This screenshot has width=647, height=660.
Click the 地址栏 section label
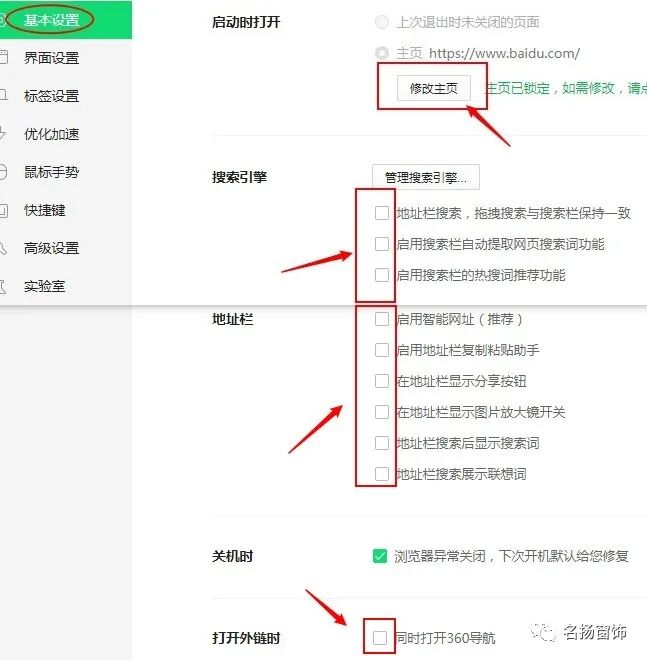(x=233, y=319)
